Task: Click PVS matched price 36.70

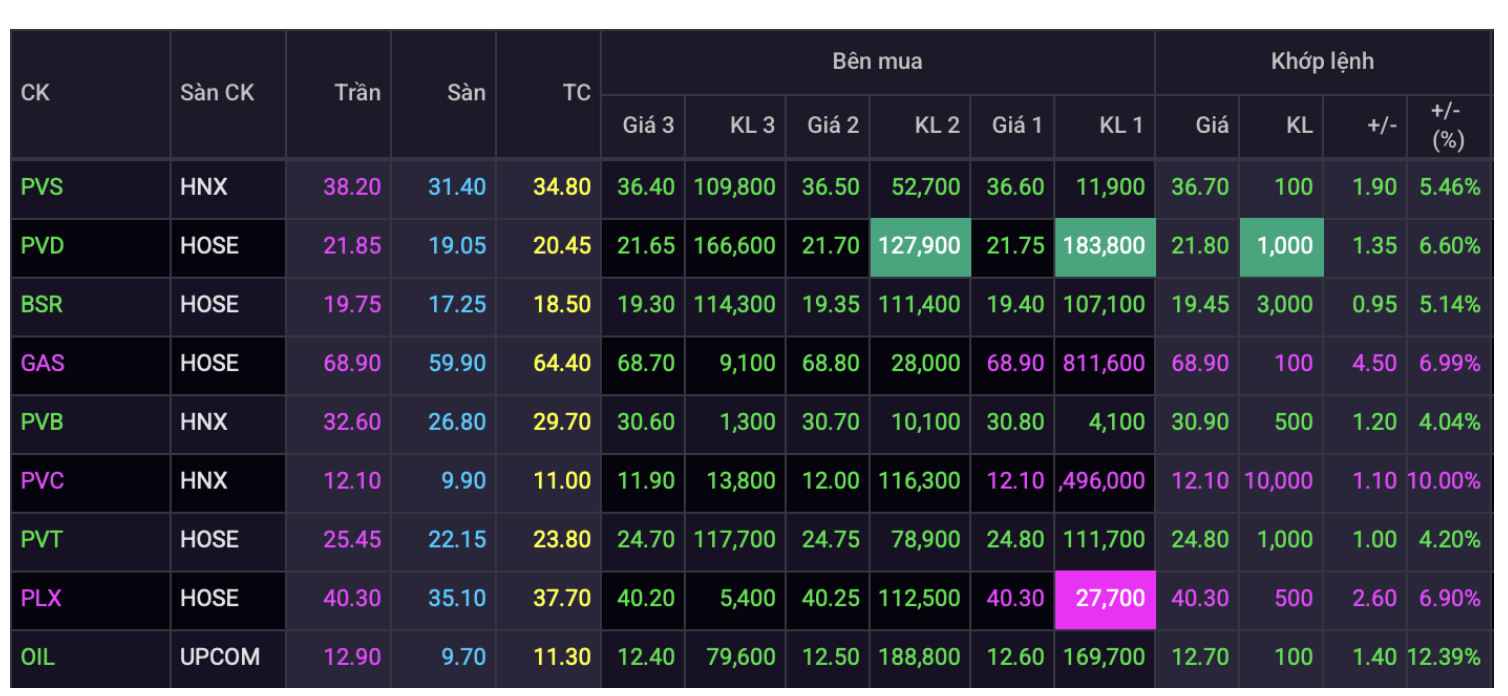Action: (1200, 187)
